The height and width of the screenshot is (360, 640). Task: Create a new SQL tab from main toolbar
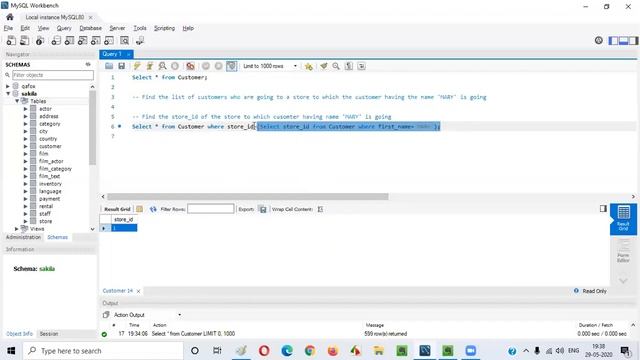[11, 41]
